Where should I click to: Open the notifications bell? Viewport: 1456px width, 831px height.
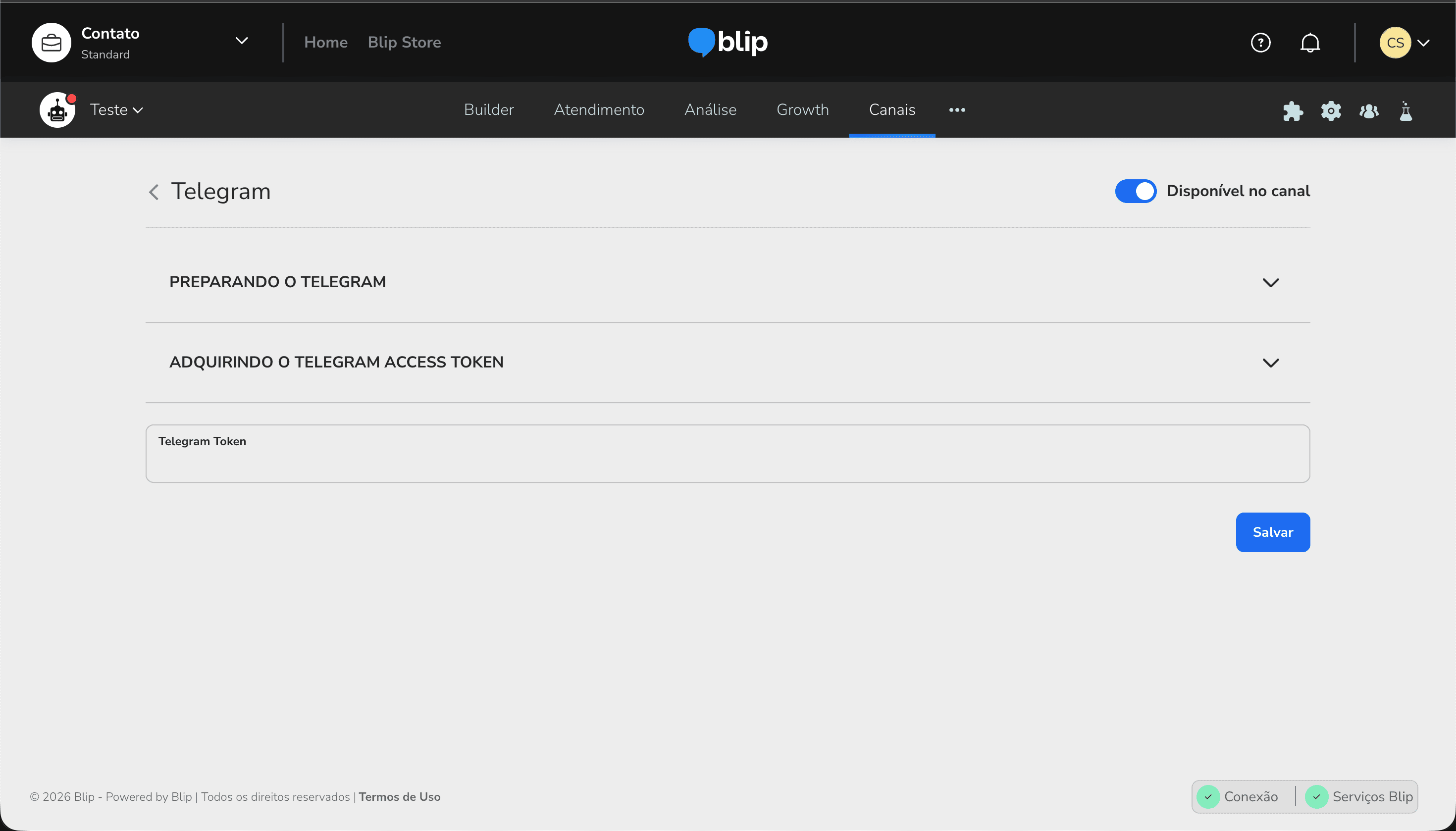coord(1310,43)
